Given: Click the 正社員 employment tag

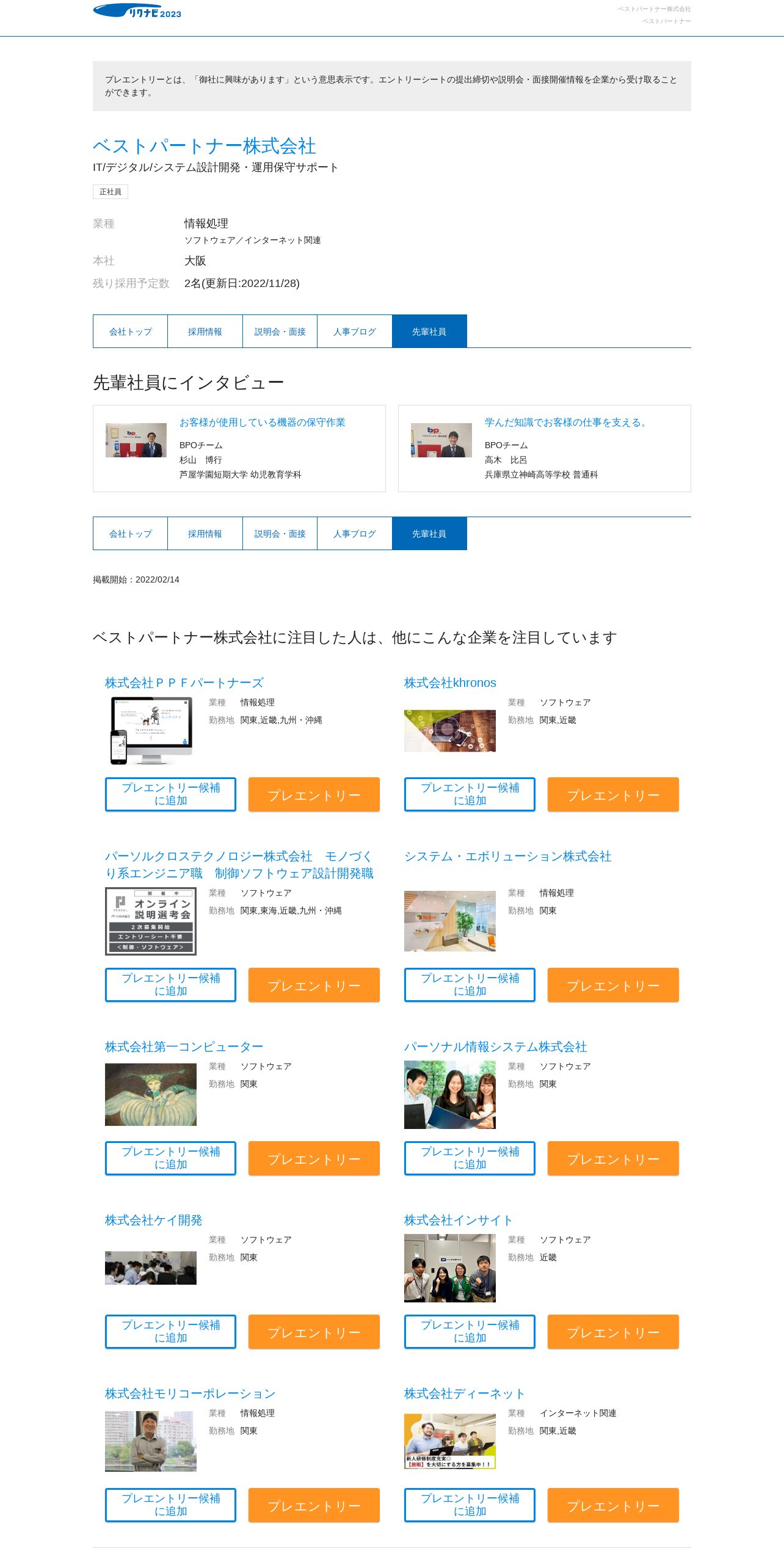Looking at the screenshot, I should 111,192.
